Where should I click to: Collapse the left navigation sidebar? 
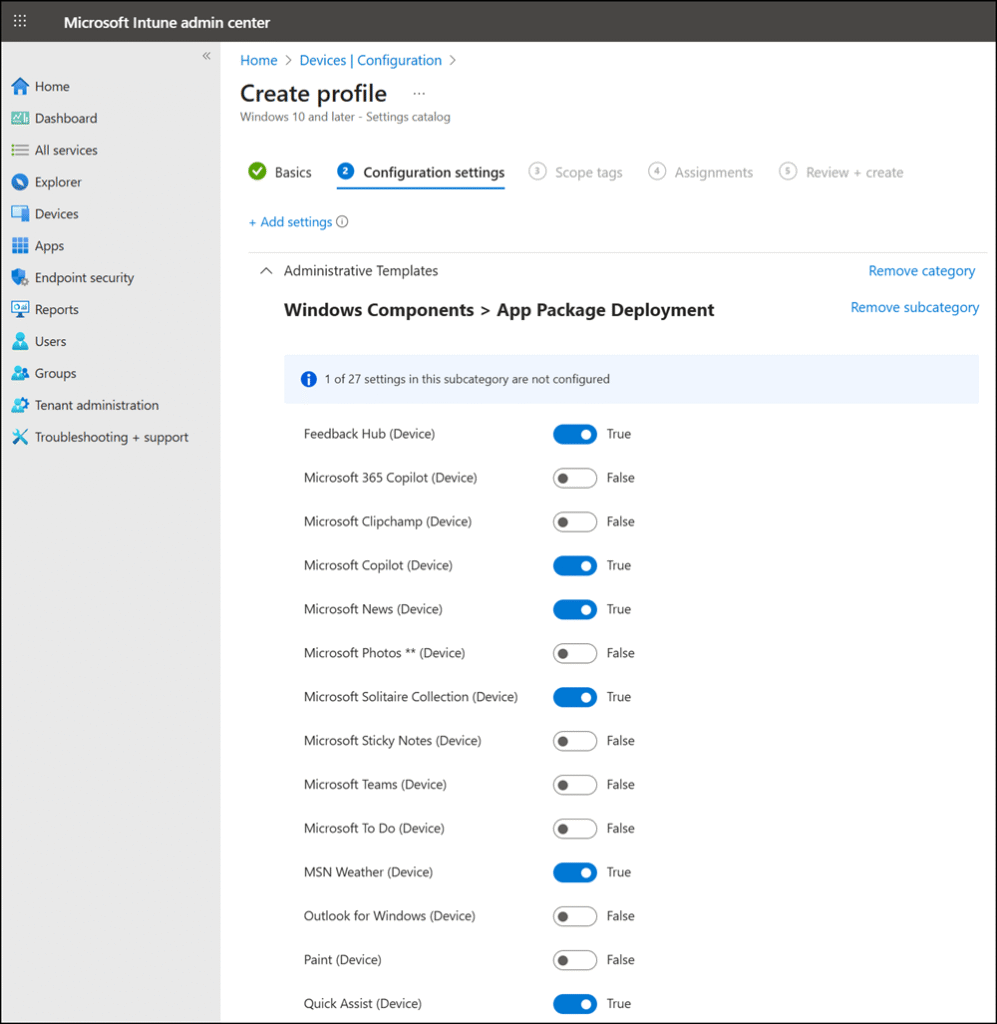pos(206,56)
